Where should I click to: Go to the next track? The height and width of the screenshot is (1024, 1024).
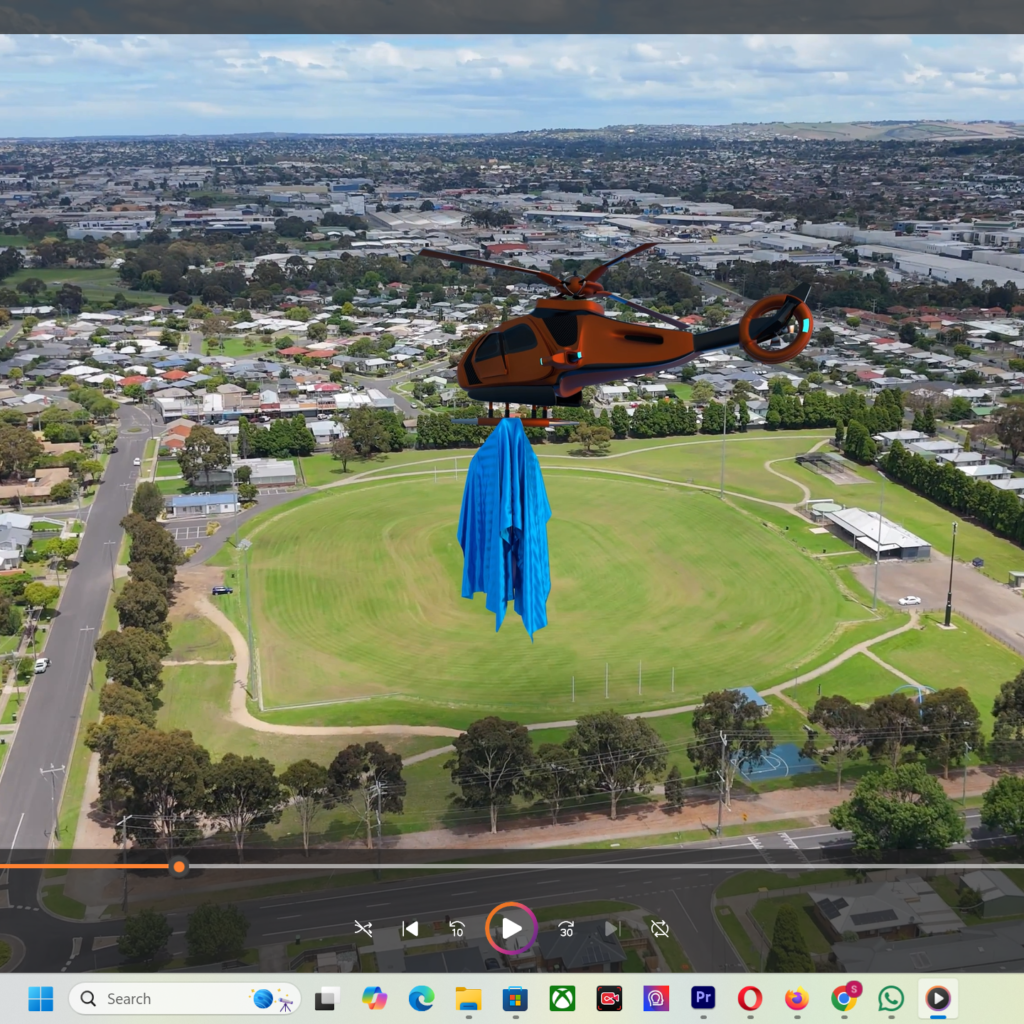point(612,929)
